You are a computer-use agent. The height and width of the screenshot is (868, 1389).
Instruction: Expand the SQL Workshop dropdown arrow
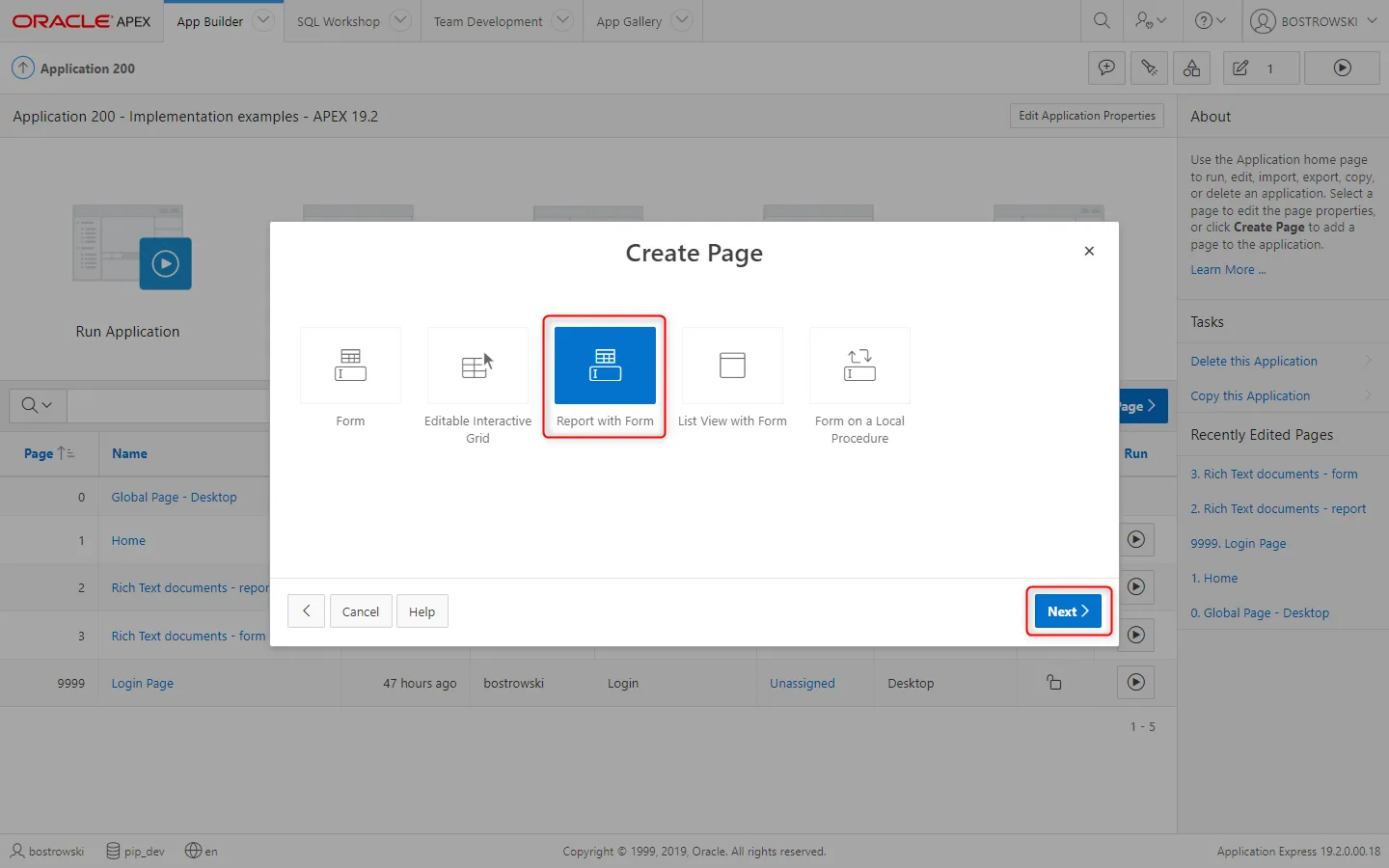point(400,20)
